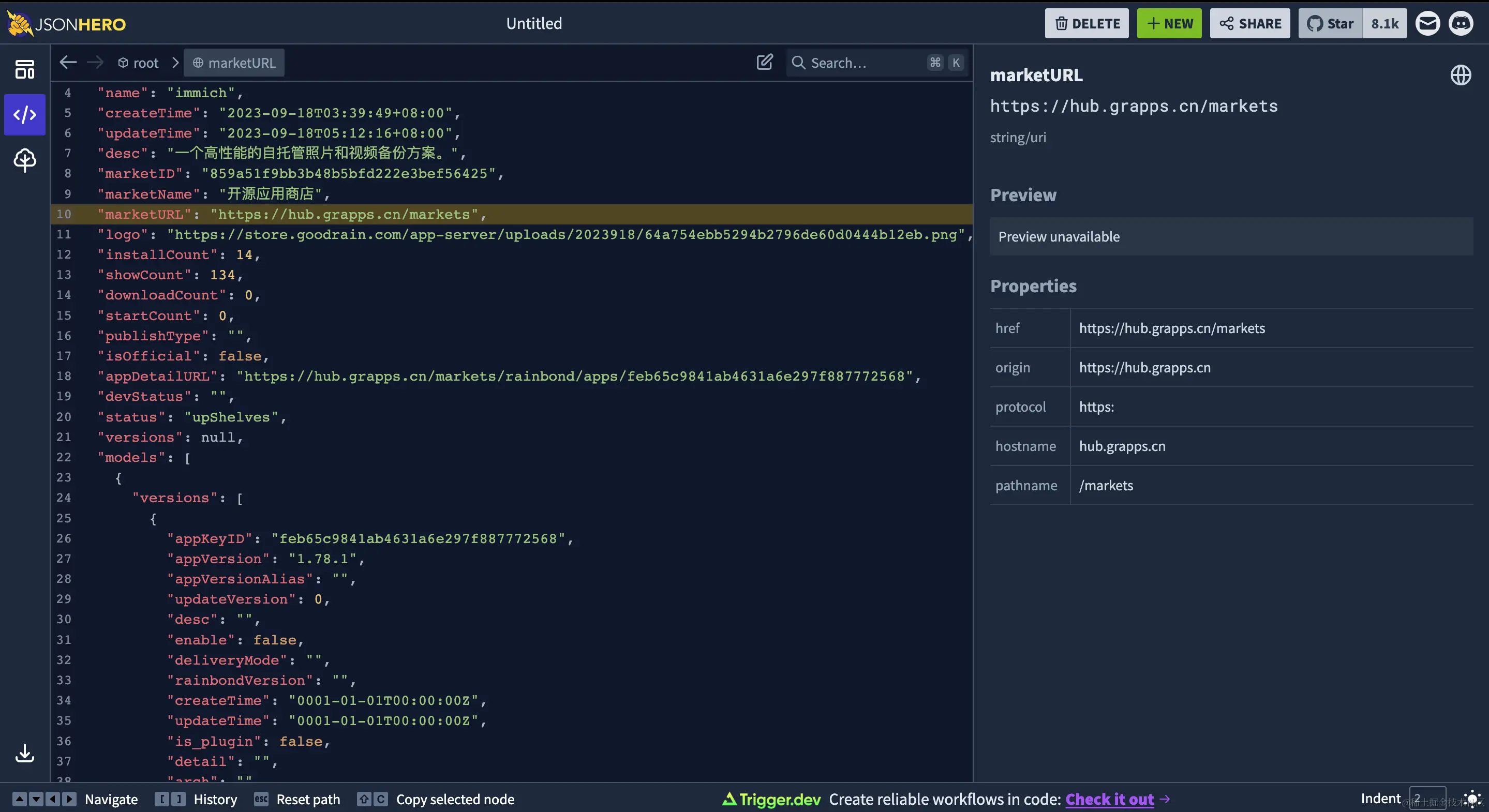Click the History left bracket key icon
This screenshot has width=1489, height=812.
[162, 799]
